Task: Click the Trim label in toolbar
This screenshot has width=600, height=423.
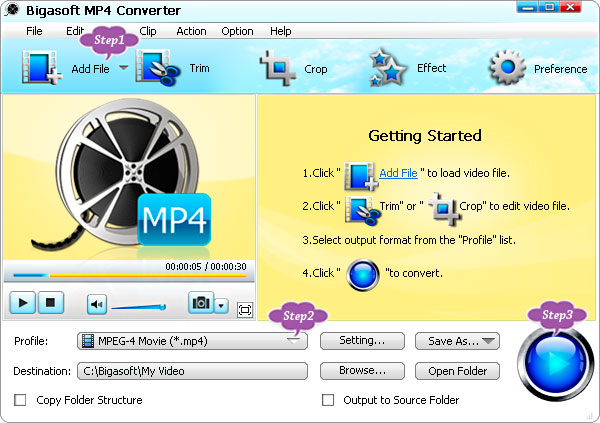Action: click(x=199, y=68)
